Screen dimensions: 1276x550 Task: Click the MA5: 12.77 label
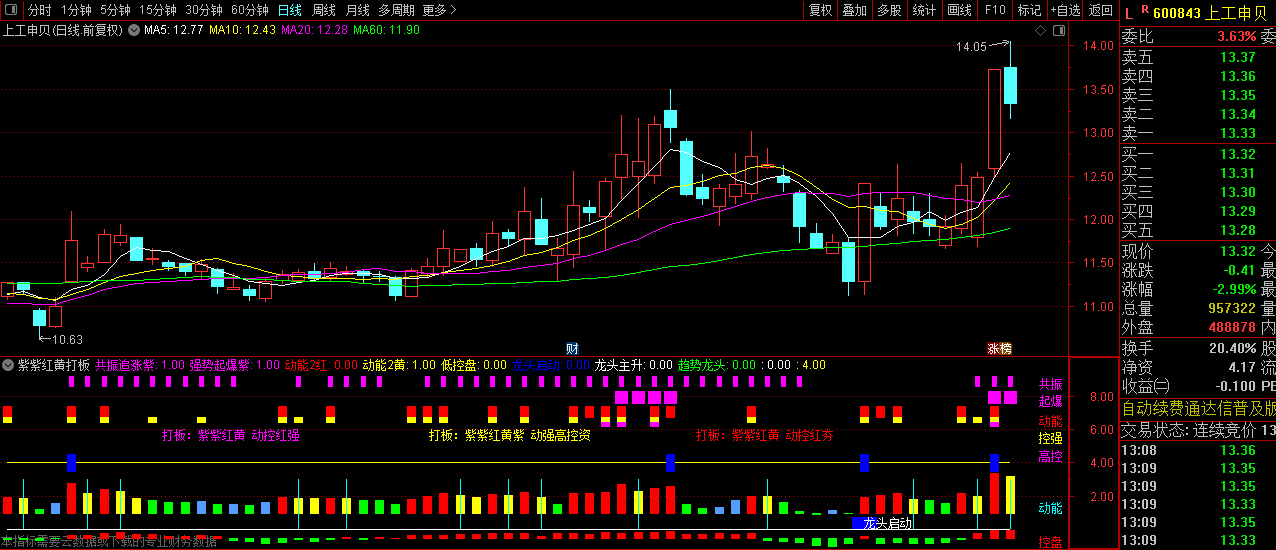coord(174,30)
